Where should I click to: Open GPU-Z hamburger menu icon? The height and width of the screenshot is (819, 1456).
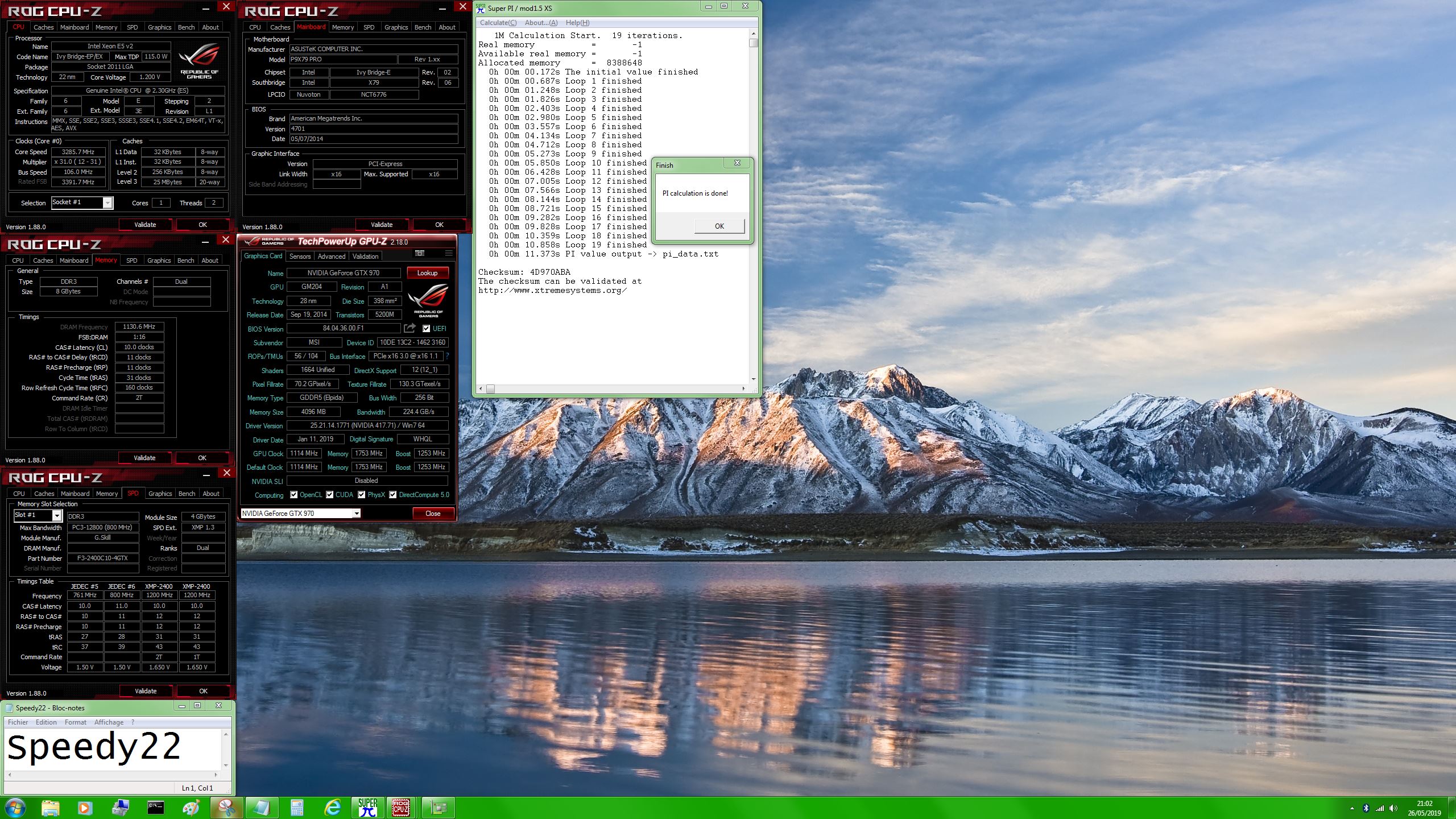tap(449, 253)
